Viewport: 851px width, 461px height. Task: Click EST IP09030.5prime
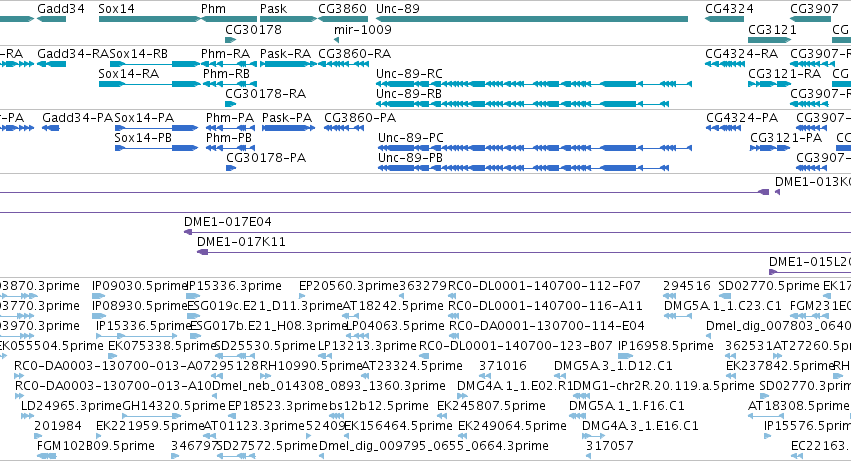139,286
